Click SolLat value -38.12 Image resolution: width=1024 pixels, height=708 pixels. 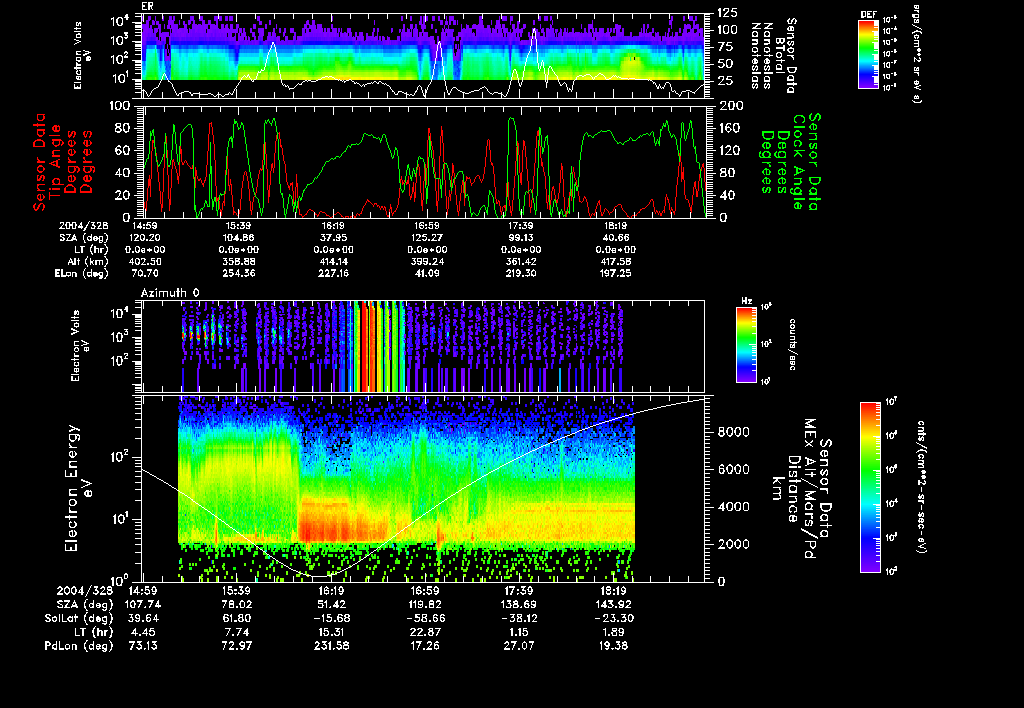(x=519, y=618)
